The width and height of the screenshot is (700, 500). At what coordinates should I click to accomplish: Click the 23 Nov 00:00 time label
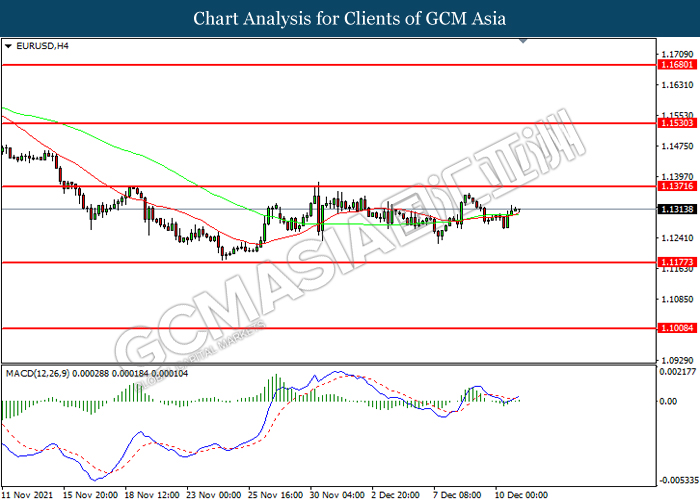(213, 495)
